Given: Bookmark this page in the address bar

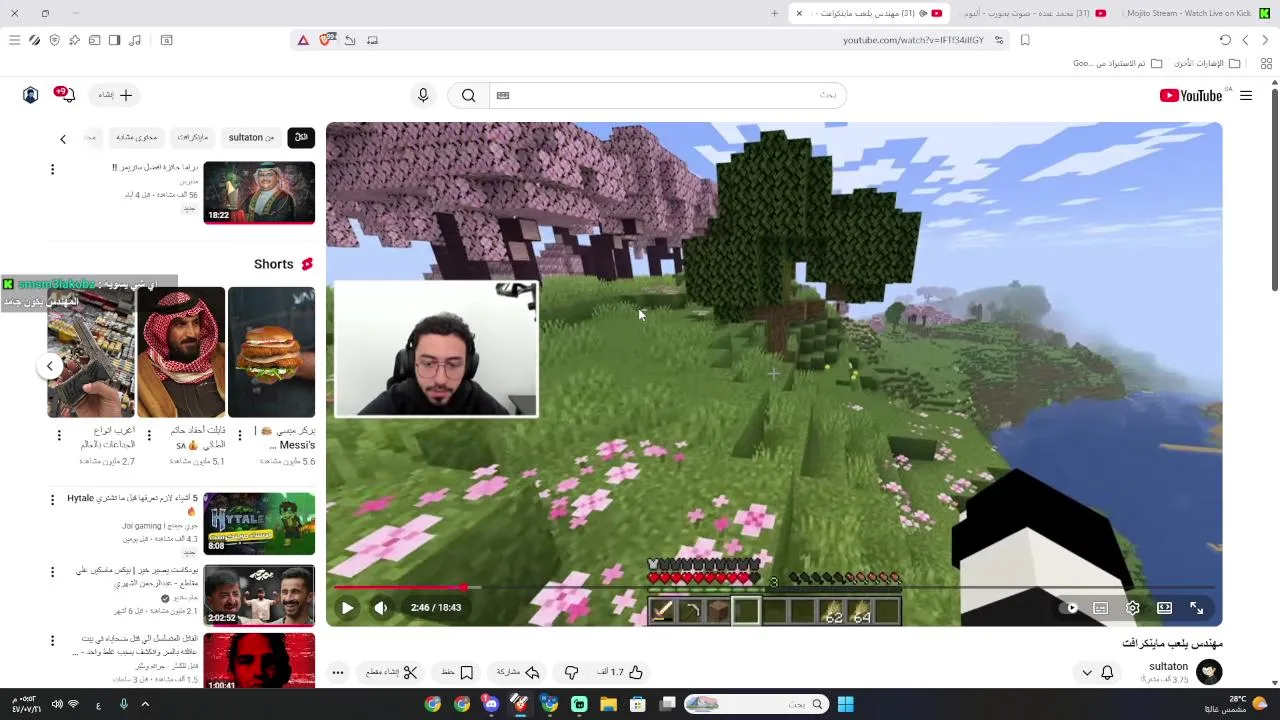Looking at the screenshot, I should coord(1025,40).
